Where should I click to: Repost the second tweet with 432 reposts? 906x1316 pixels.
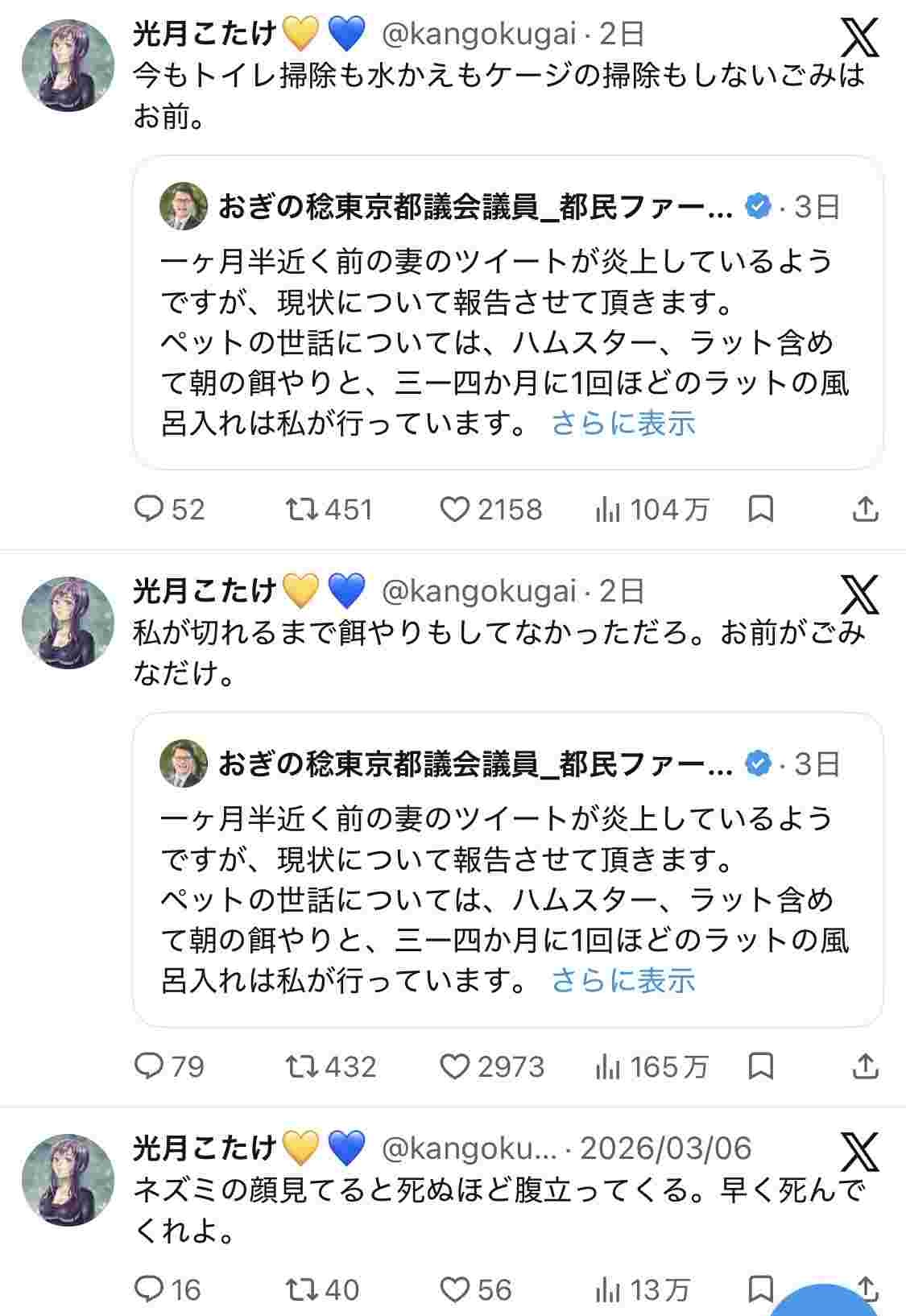coord(302,1066)
